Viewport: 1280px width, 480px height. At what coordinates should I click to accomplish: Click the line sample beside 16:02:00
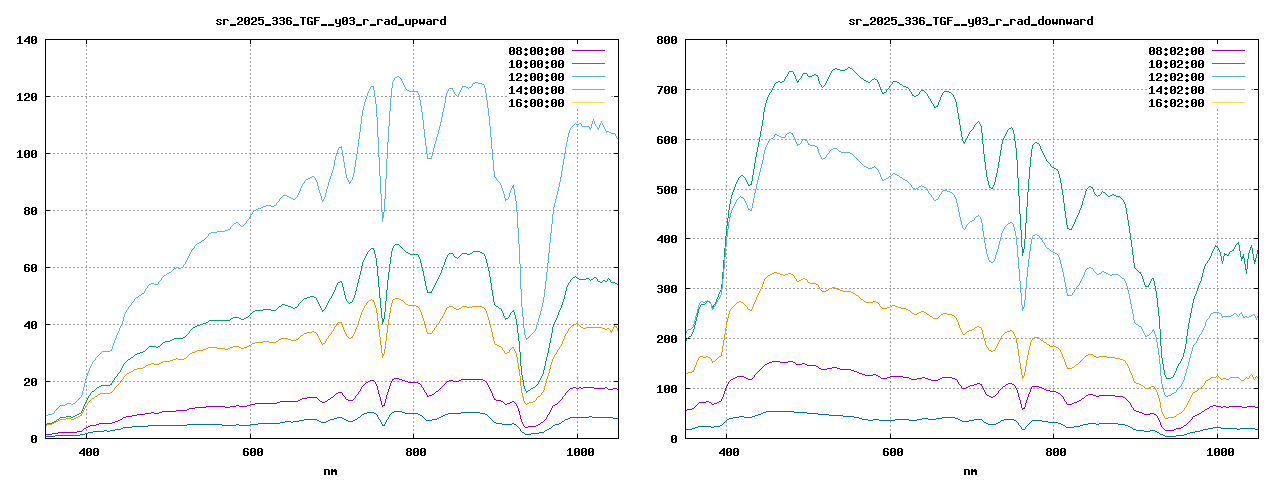(1229, 103)
